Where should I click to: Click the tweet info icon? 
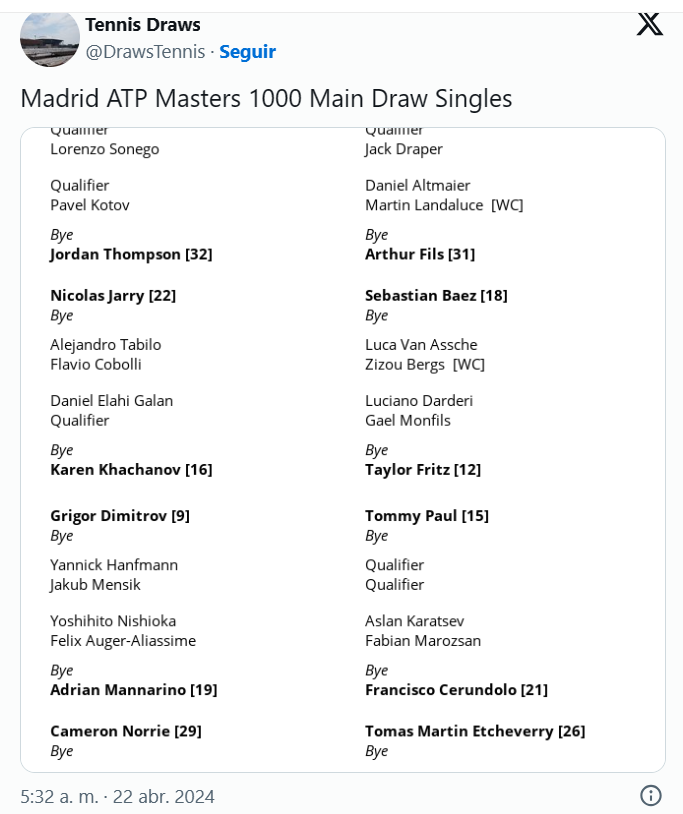(x=651, y=795)
